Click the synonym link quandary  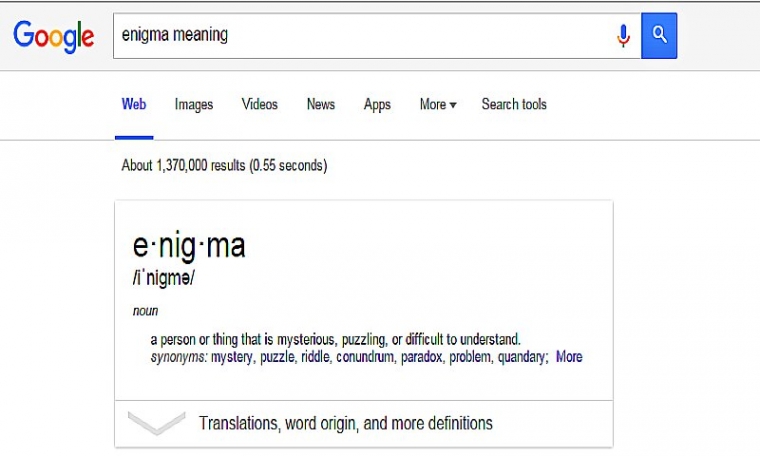tap(522, 357)
